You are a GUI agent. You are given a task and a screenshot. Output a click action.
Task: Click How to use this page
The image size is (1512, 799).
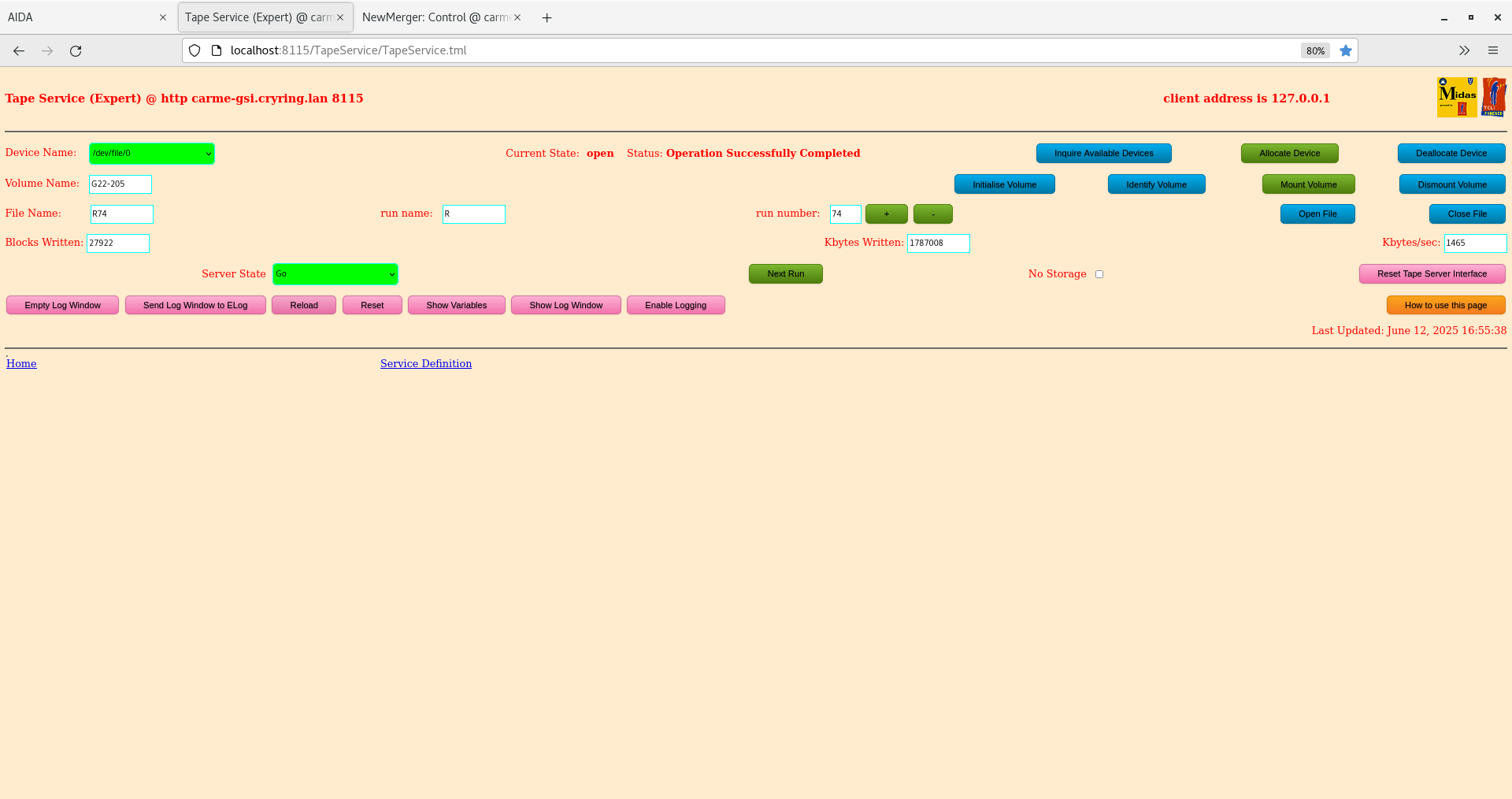[1446, 305]
